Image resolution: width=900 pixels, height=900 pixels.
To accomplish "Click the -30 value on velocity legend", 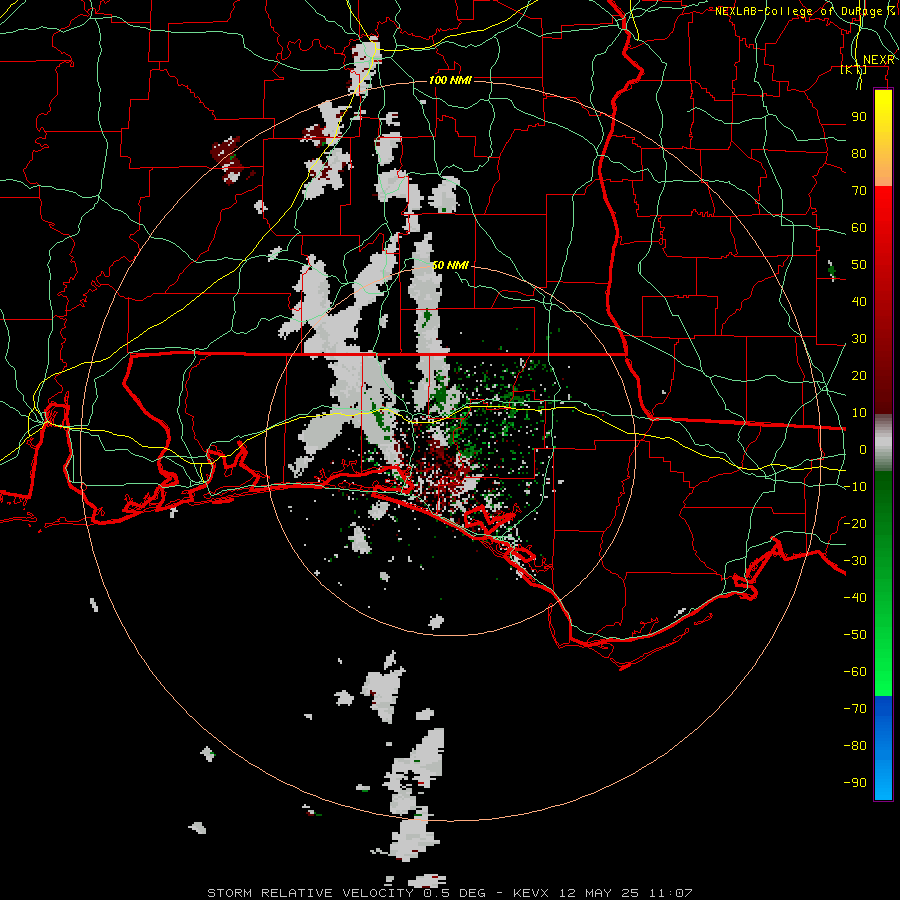I will pos(855,560).
